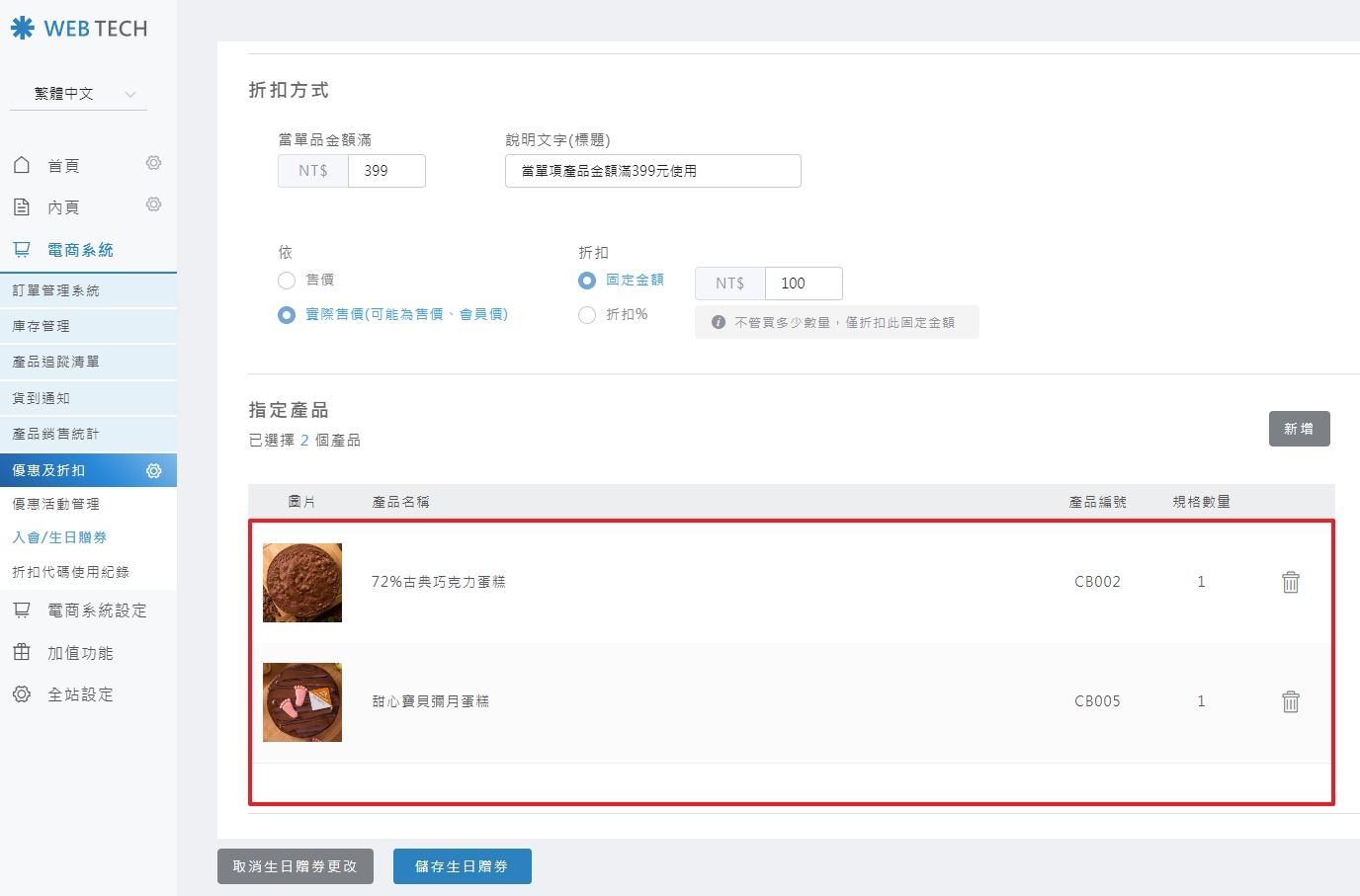
Task: Remove 甜心寶貝彌月蛋糕 using its trash icon
Action: click(x=1290, y=701)
